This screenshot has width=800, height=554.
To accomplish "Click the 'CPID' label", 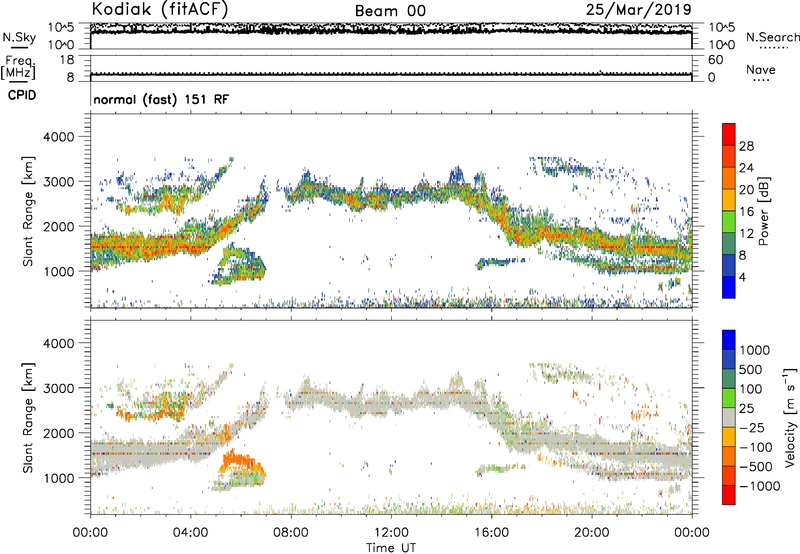I will coord(22,95).
